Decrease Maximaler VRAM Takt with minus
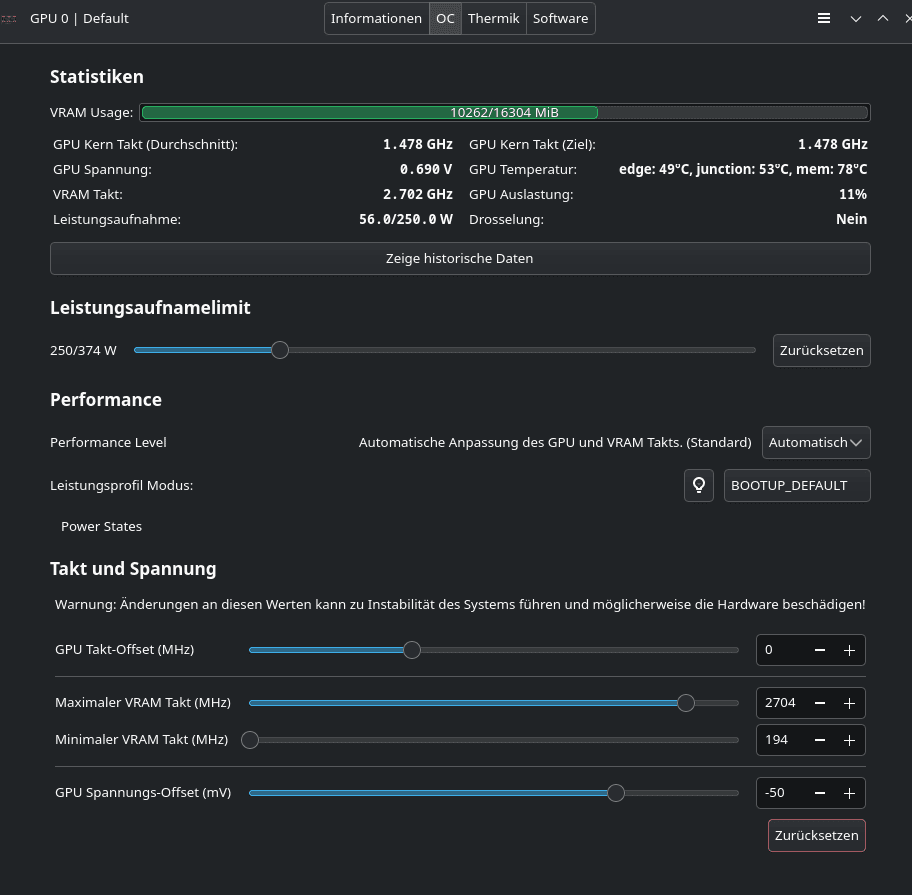Image resolution: width=912 pixels, height=895 pixels. [x=820, y=703]
